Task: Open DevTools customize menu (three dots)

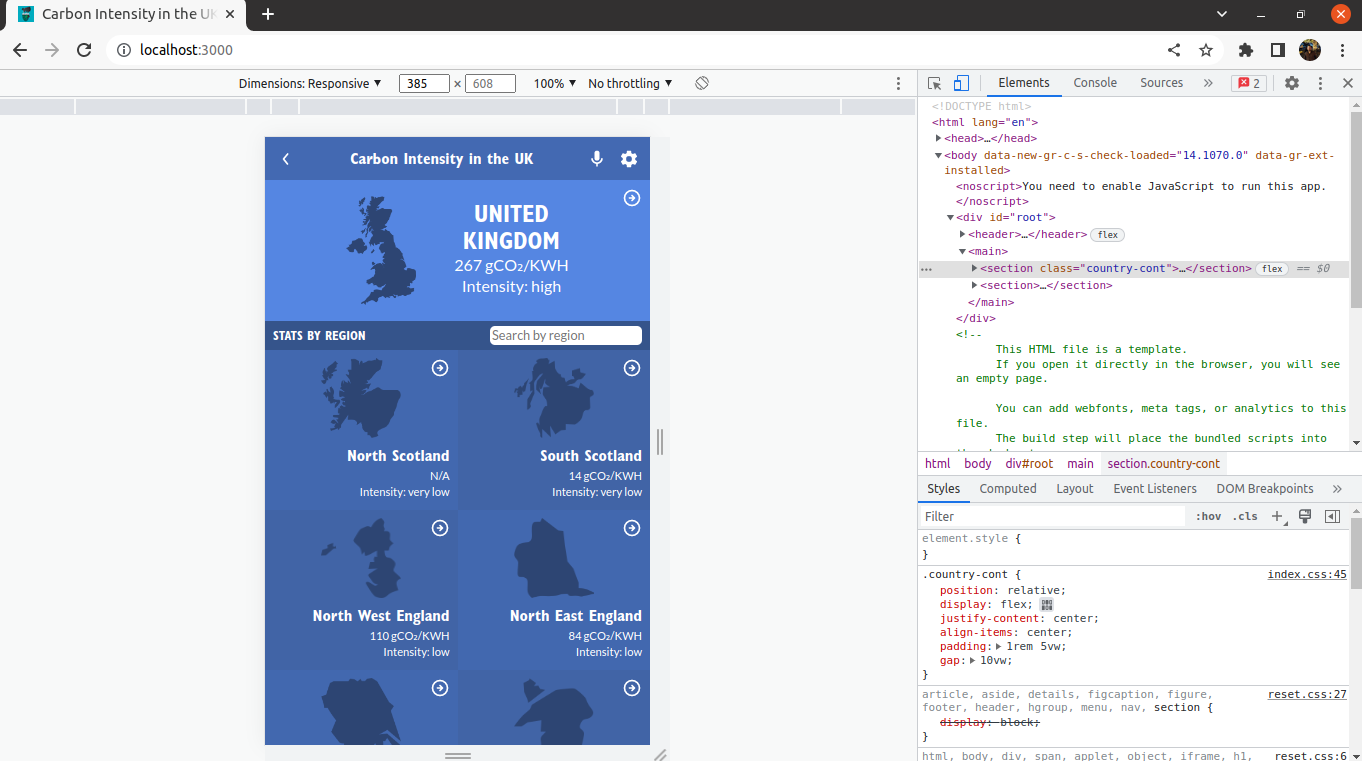Action: (1320, 83)
